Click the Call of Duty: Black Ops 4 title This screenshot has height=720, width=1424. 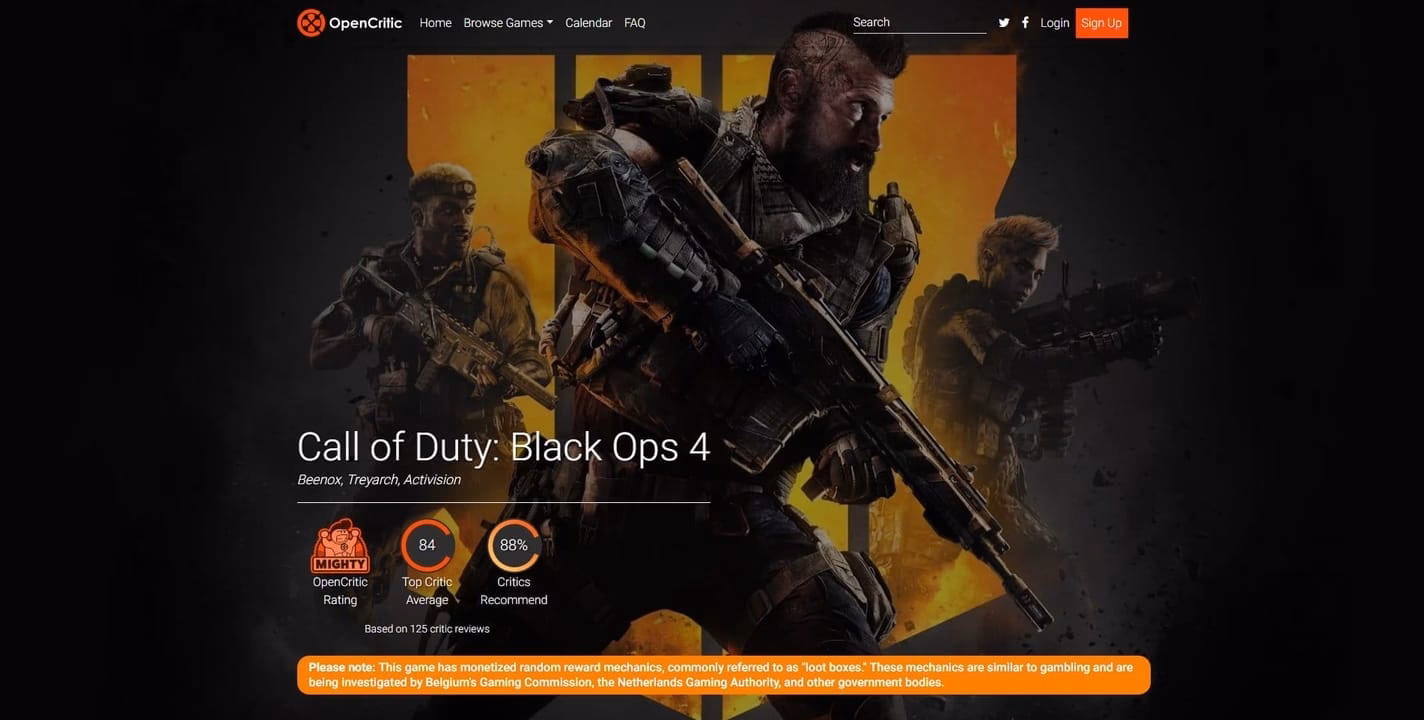click(x=504, y=447)
